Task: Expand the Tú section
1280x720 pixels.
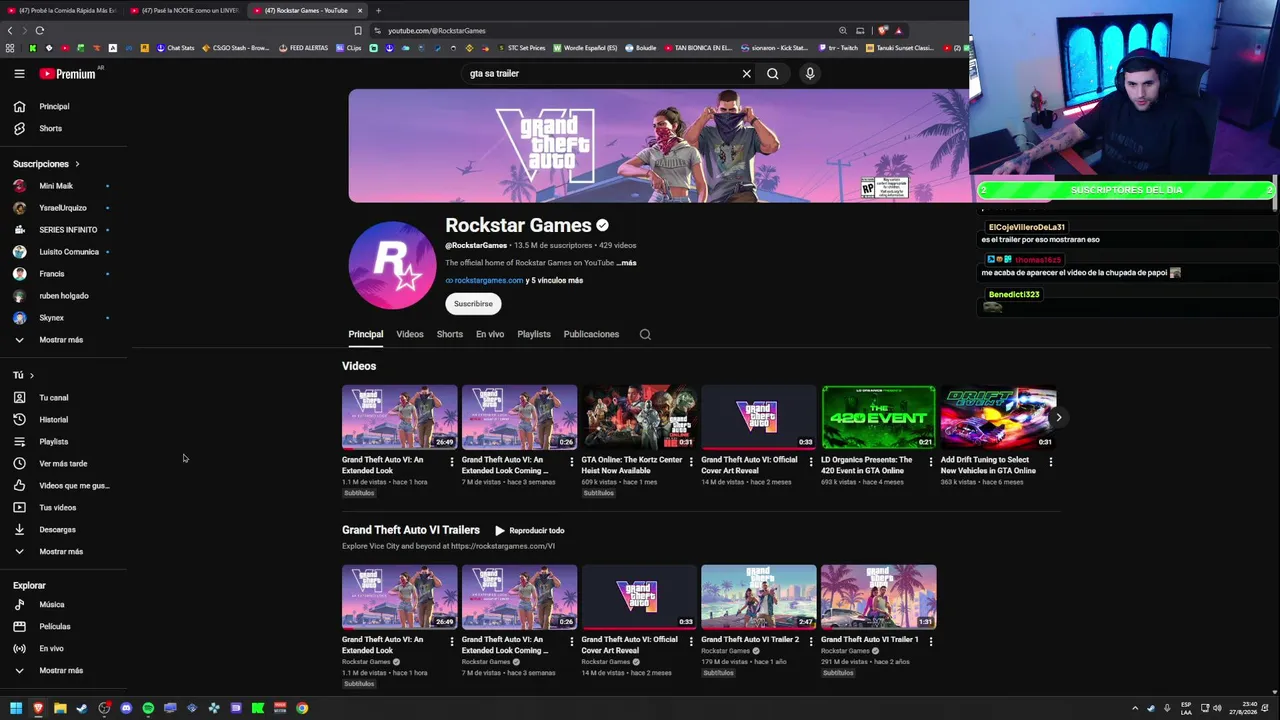Action: click(x=24, y=375)
